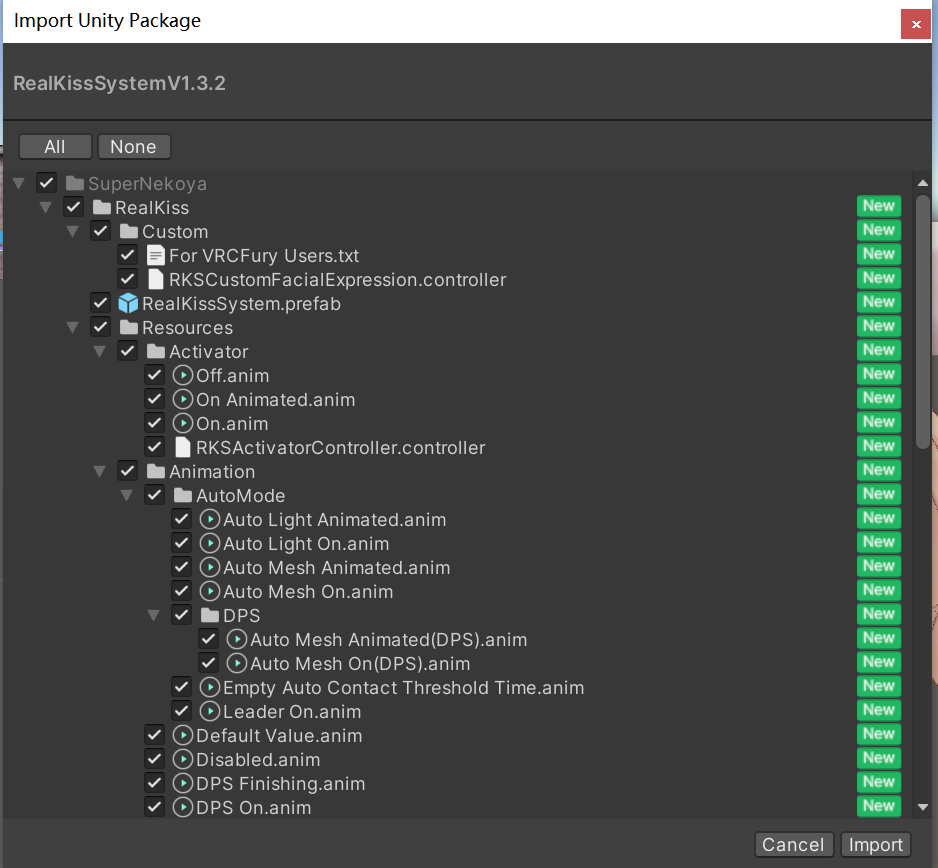938x868 pixels.
Task: Uncheck the On Animated.anim checkbox
Action: (154, 400)
